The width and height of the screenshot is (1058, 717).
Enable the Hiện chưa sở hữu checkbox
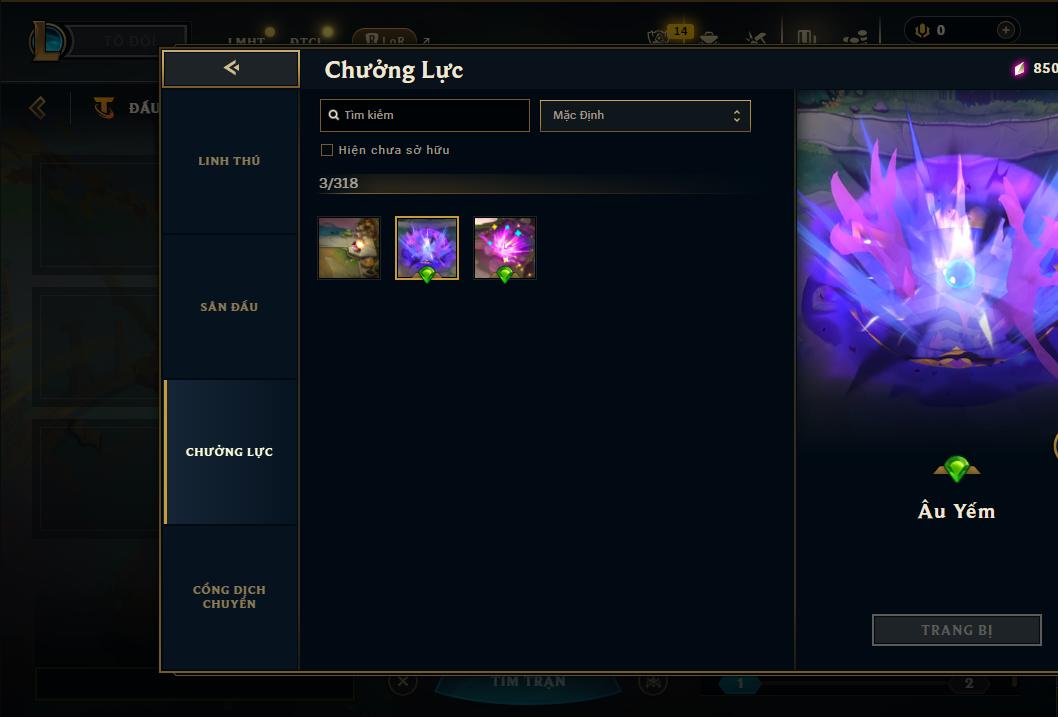pyautogui.click(x=327, y=150)
